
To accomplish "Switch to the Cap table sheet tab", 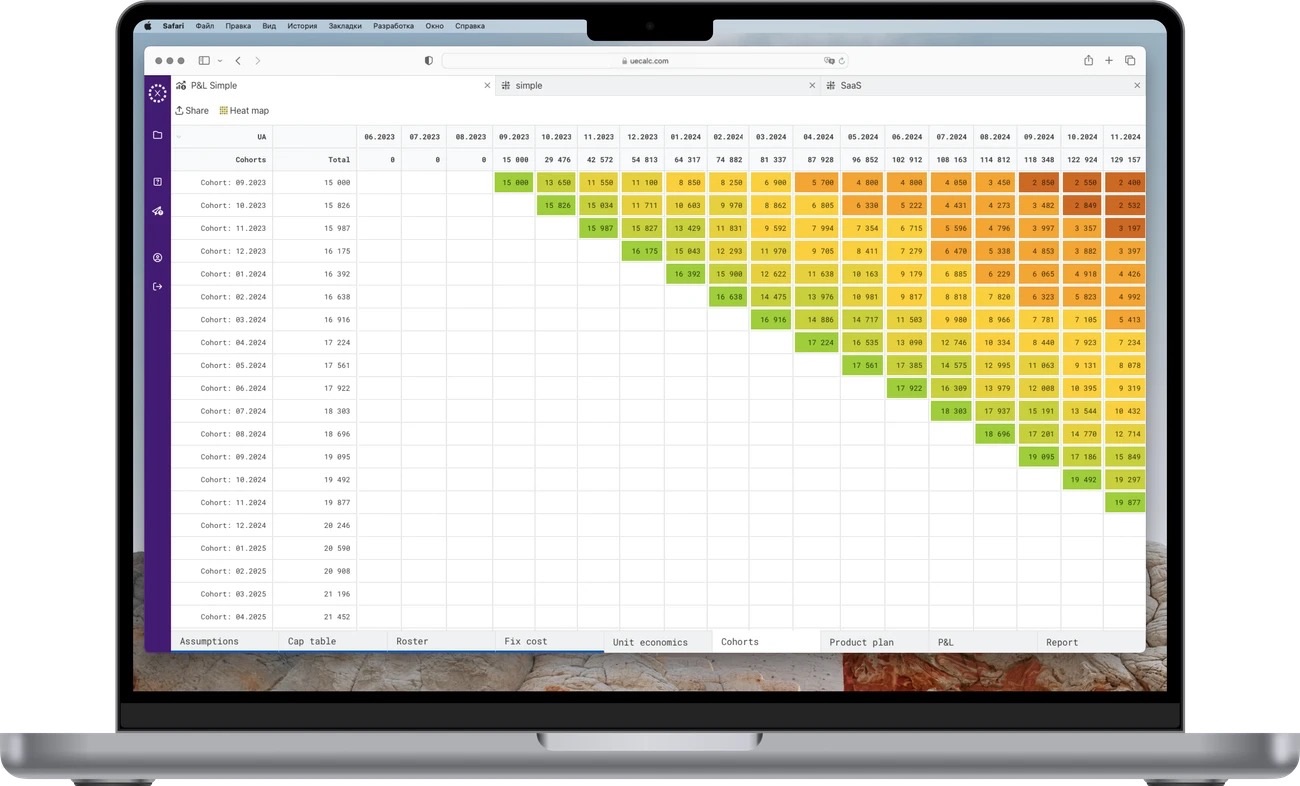I will point(312,642).
